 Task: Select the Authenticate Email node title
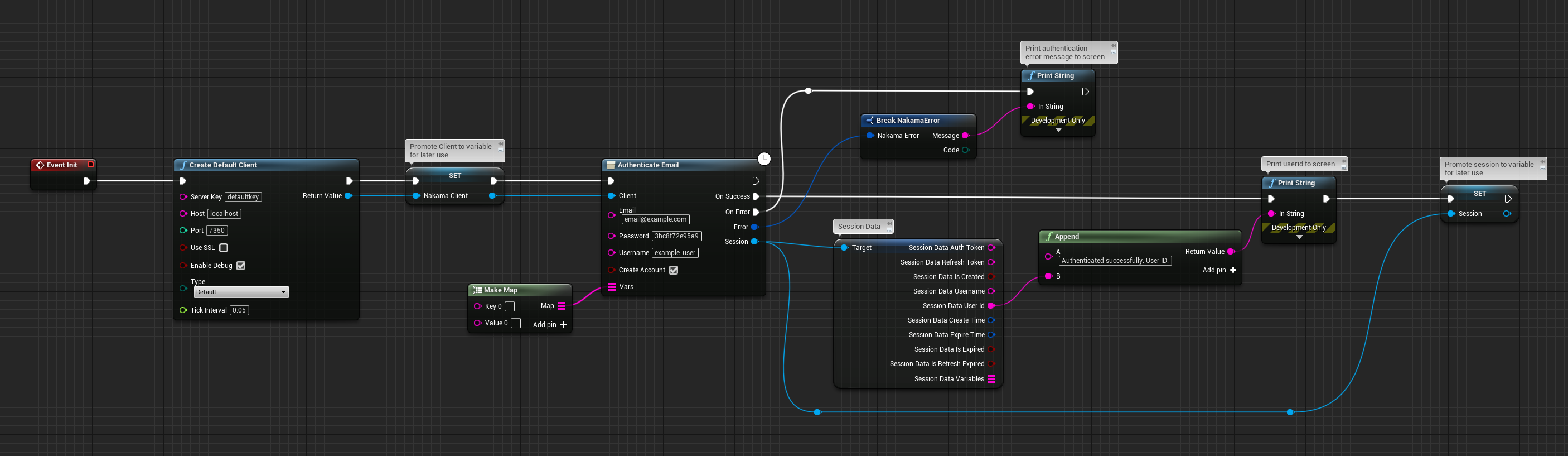point(649,165)
